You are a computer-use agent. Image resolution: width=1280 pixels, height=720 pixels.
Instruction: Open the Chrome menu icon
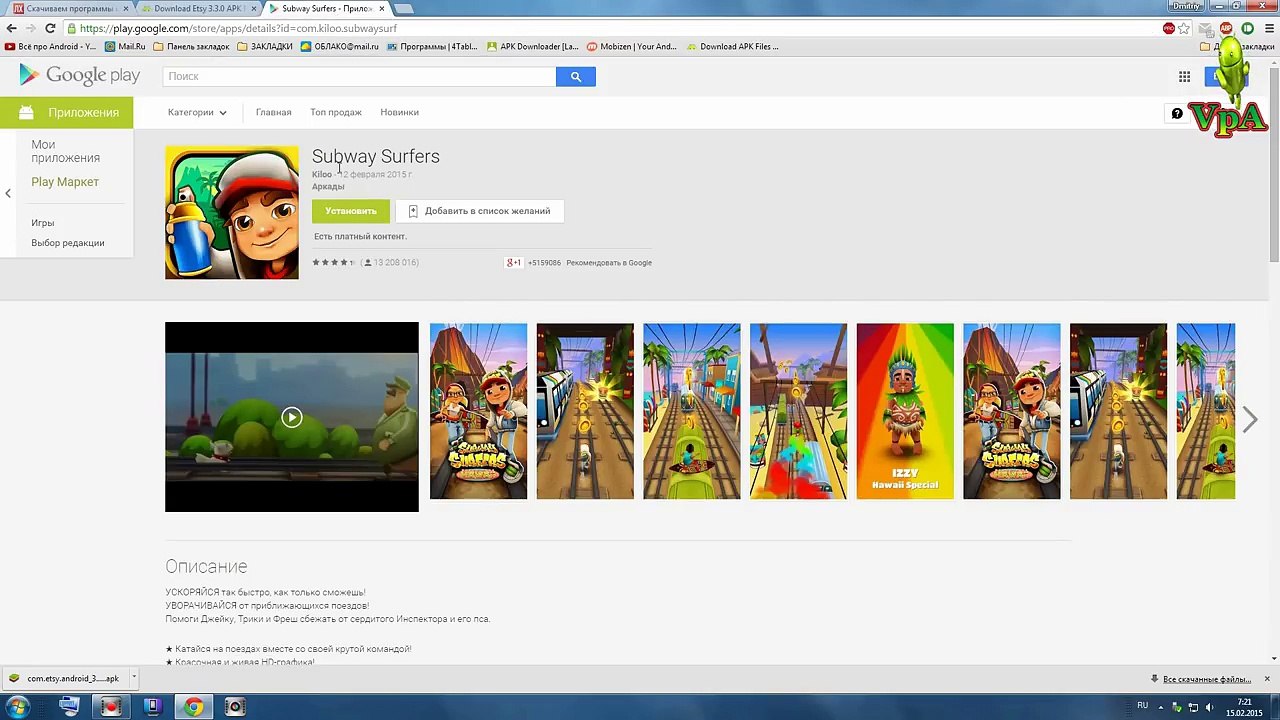(1267, 28)
